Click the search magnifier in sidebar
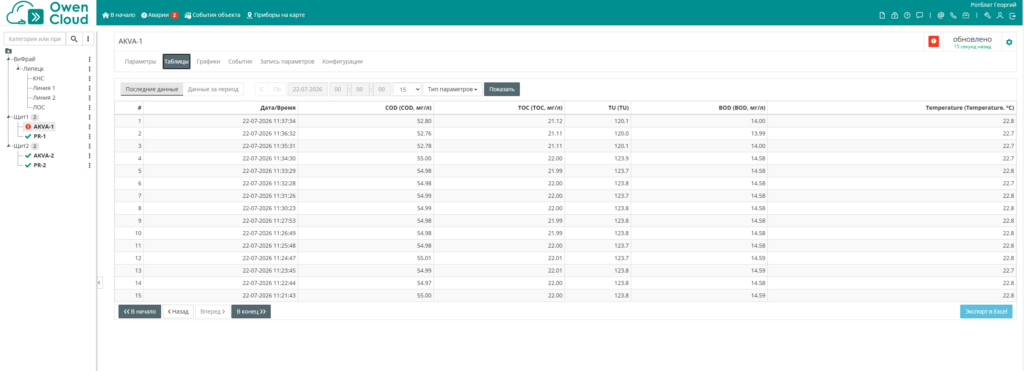Viewport: 1024px width, 371px height. (x=74, y=39)
